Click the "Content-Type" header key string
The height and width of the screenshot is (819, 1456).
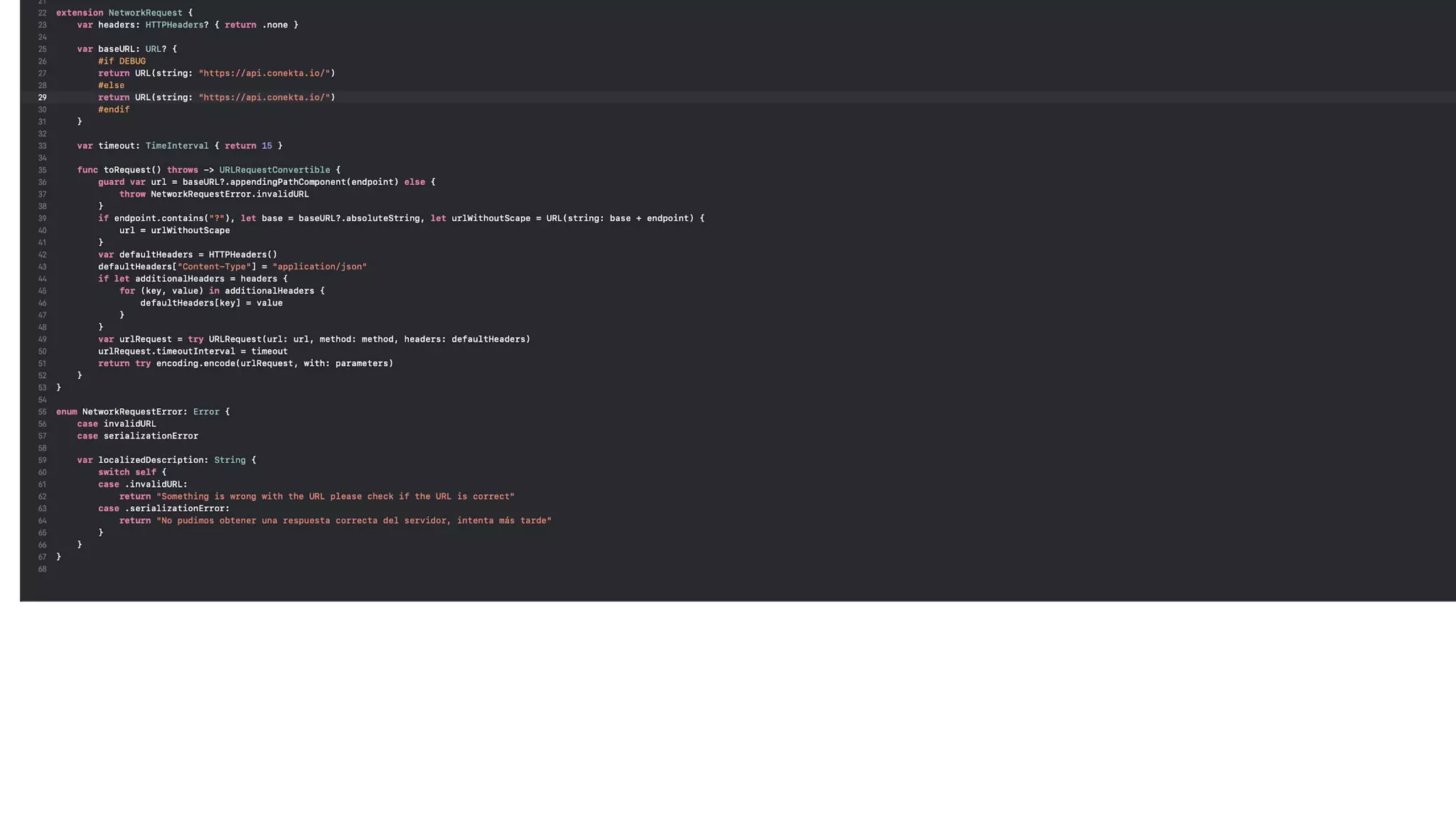[x=214, y=267]
